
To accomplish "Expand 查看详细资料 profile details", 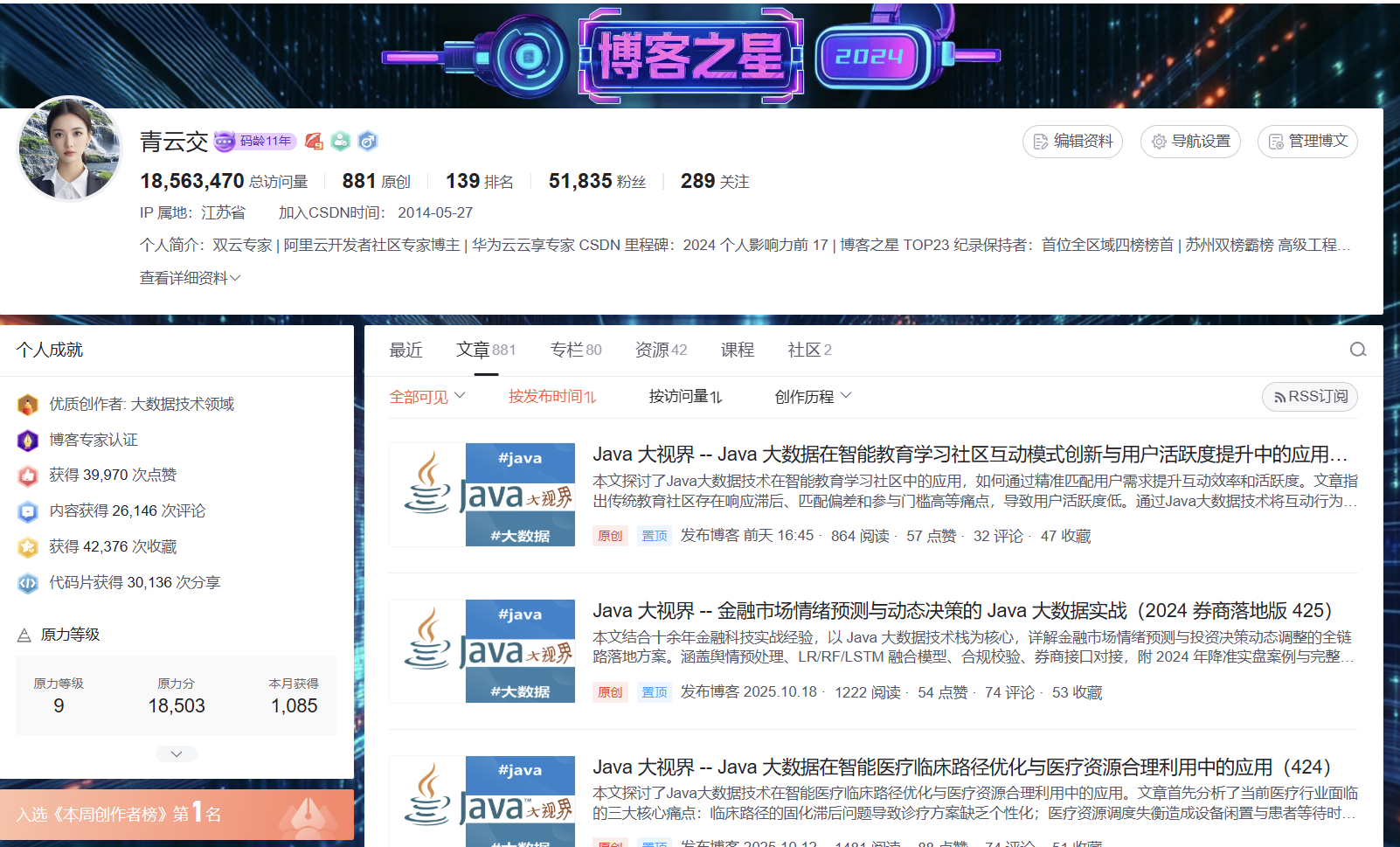I will coord(190,278).
